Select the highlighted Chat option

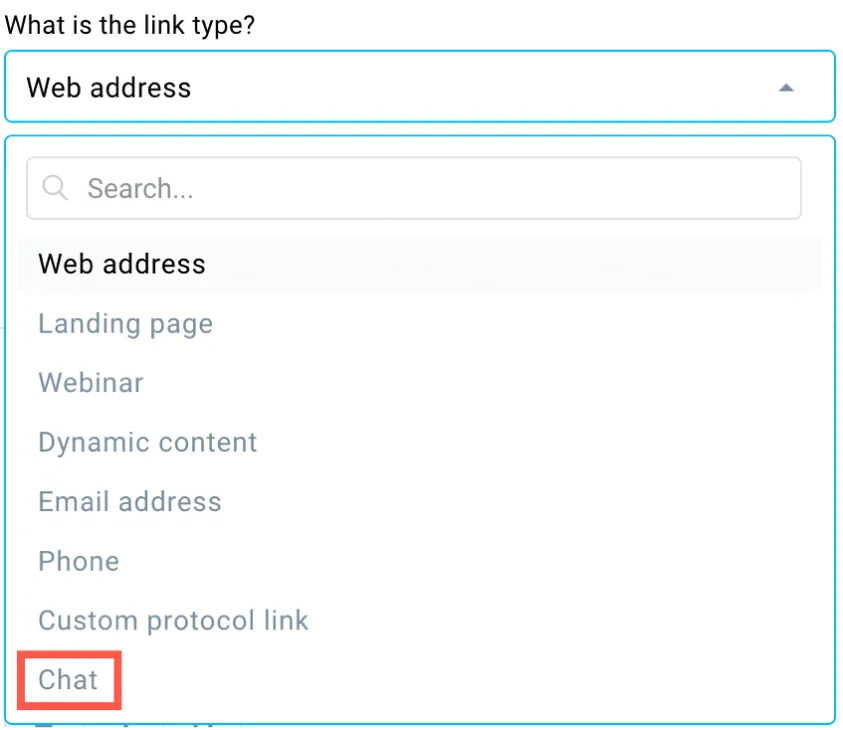(68, 679)
